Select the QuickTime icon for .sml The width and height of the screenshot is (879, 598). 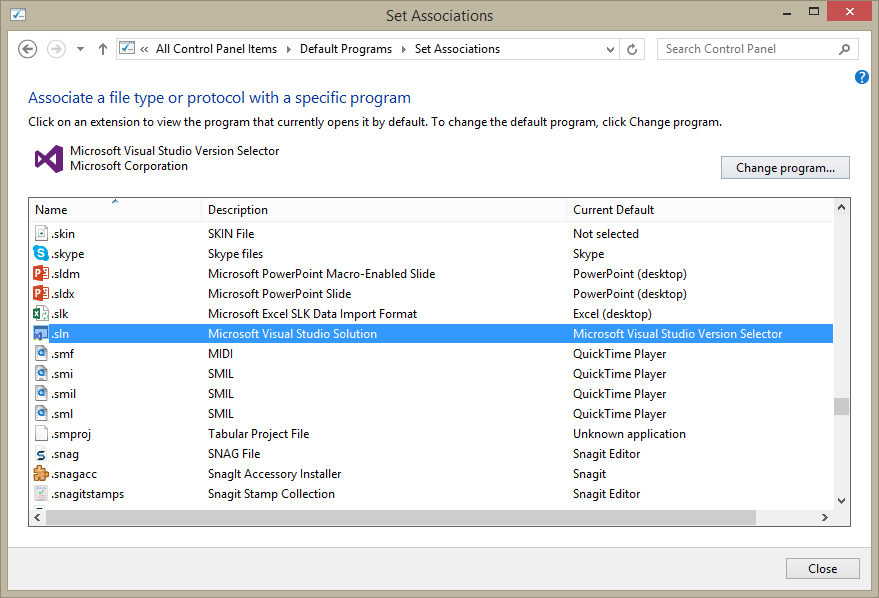pos(41,413)
